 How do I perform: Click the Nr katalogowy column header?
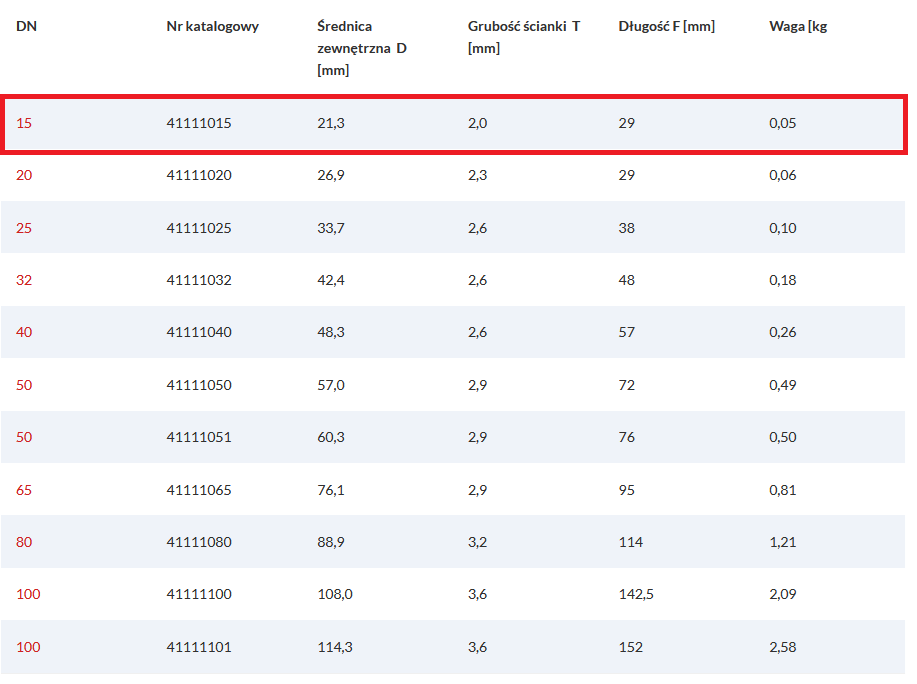click(x=213, y=26)
